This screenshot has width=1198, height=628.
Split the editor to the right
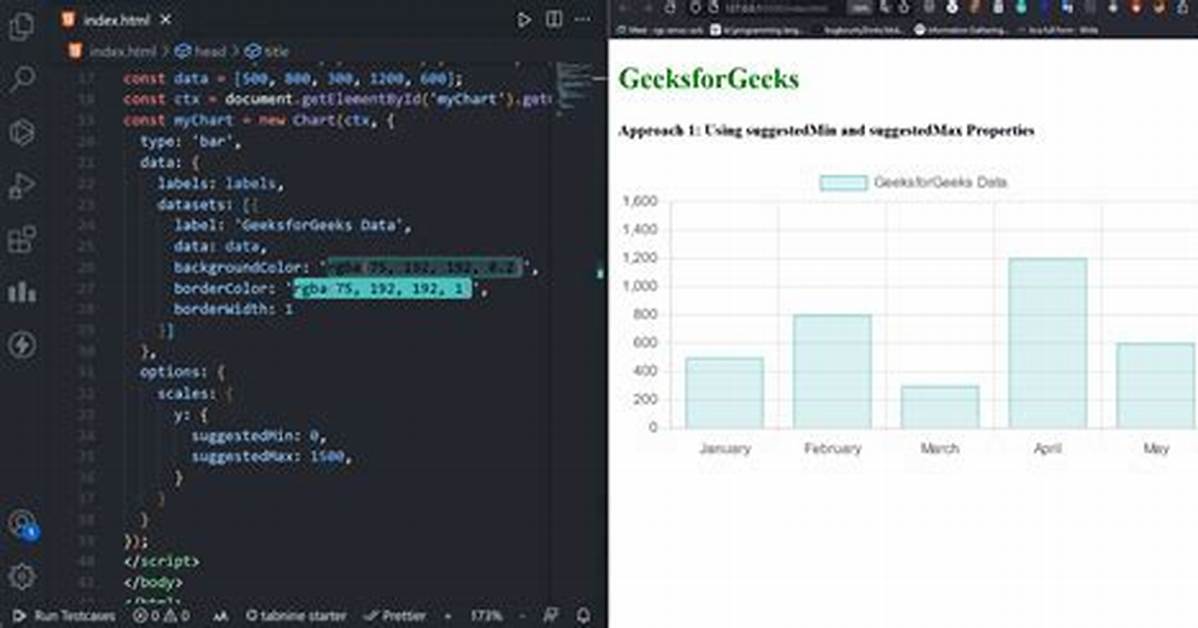(x=554, y=20)
